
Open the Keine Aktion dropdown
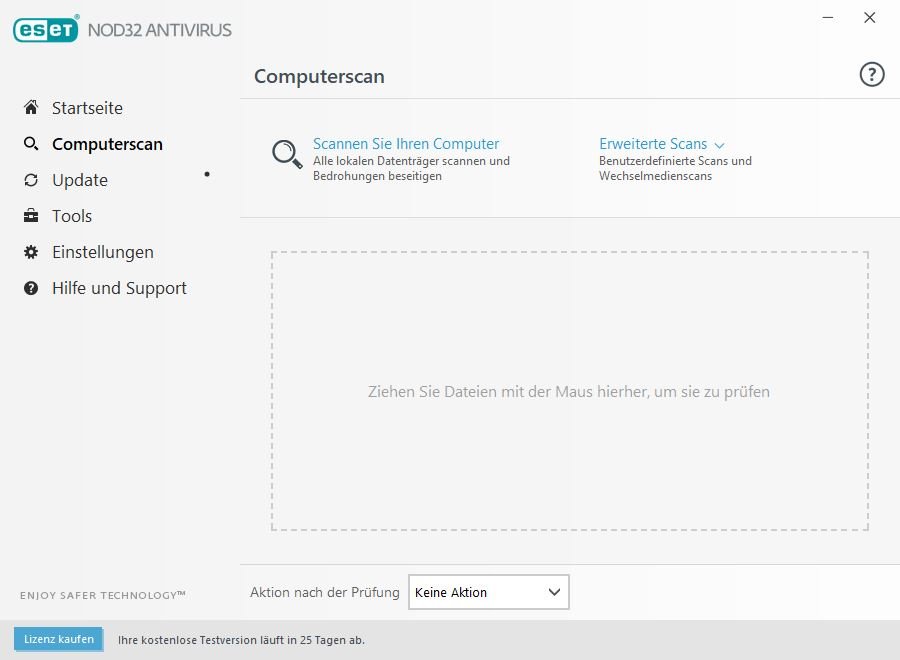[x=488, y=592]
